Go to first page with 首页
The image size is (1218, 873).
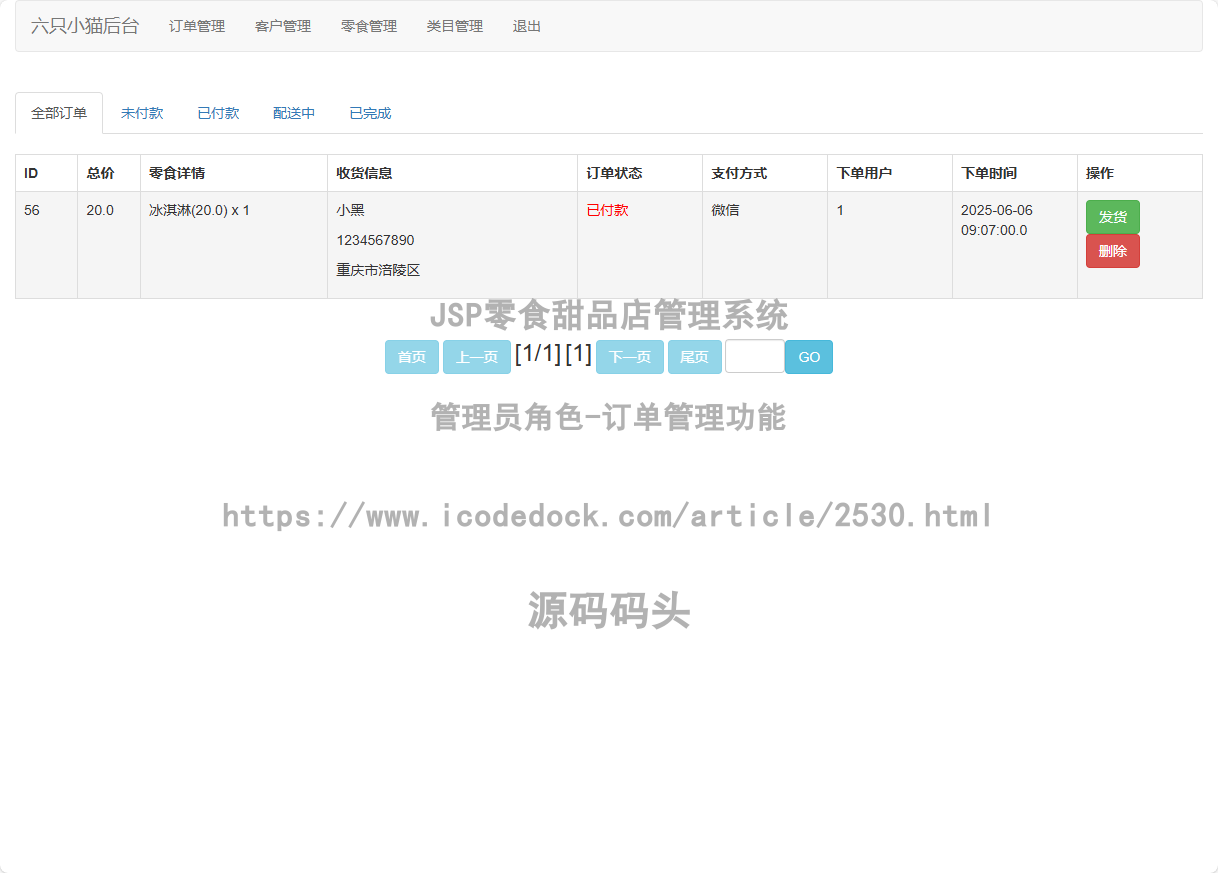[x=412, y=357]
